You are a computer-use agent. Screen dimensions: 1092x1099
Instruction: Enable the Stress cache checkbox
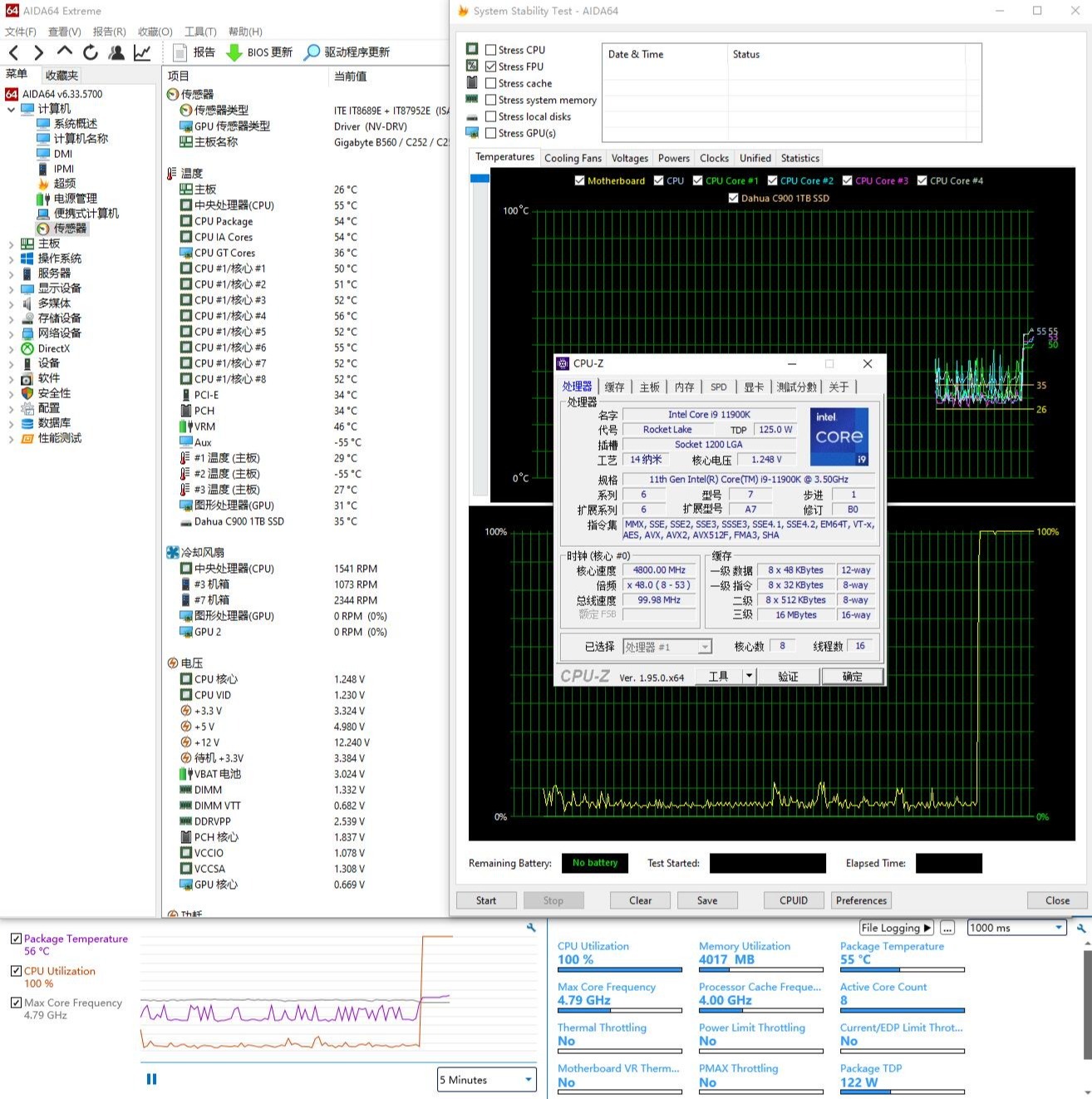pyautogui.click(x=491, y=83)
